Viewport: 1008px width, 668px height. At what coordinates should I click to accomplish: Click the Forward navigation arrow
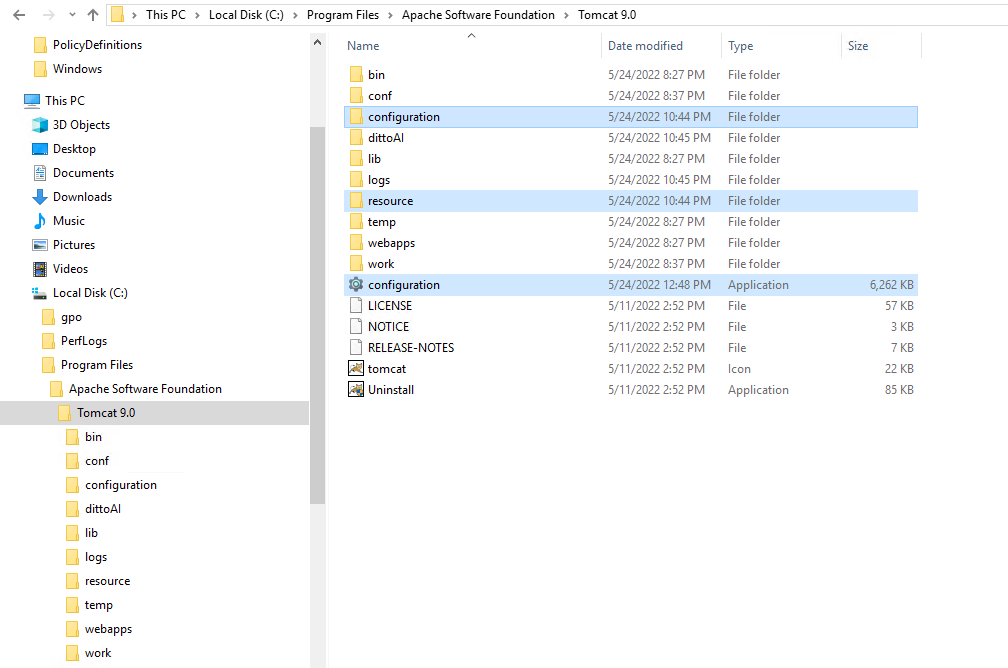[x=48, y=15]
